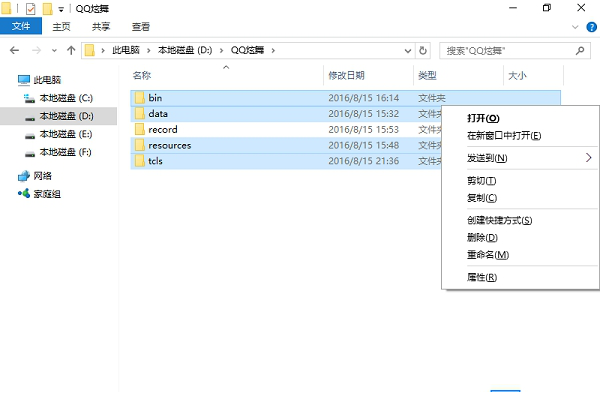The height and width of the screenshot is (407, 600).
Task: Select the folder name 'bin'
Action: (x=155, y=98)
